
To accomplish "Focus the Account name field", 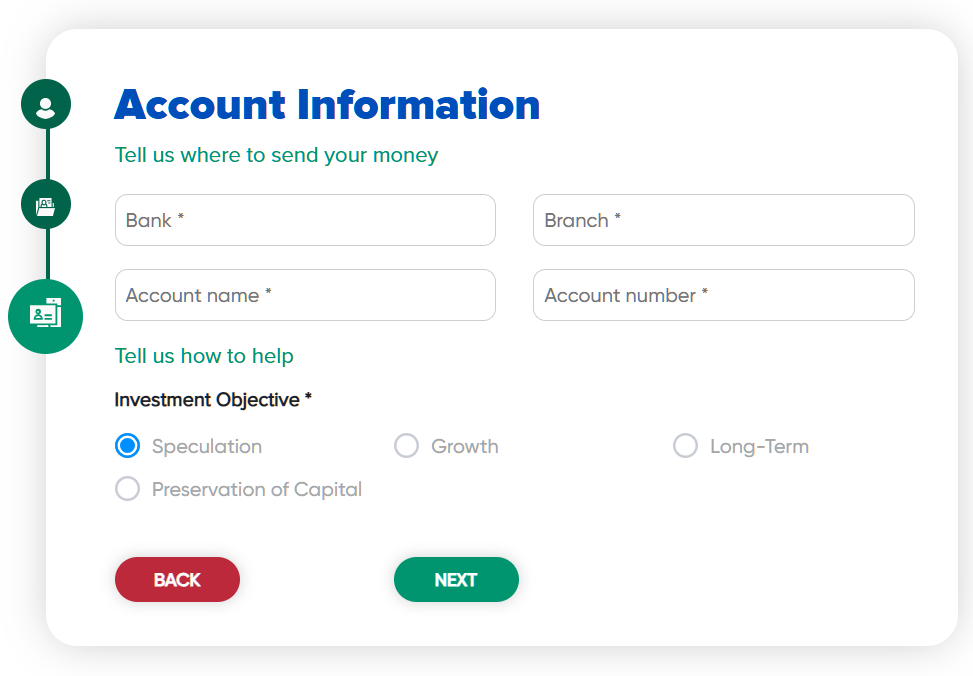I will (x=305, y=295).
